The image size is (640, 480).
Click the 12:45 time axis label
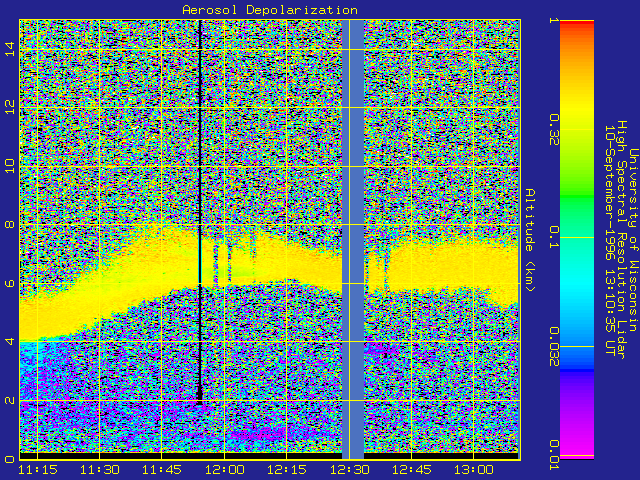[x=412, y=470]
